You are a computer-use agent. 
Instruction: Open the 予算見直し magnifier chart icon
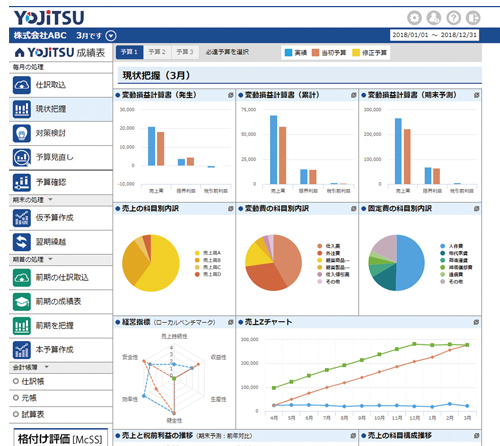22,157
